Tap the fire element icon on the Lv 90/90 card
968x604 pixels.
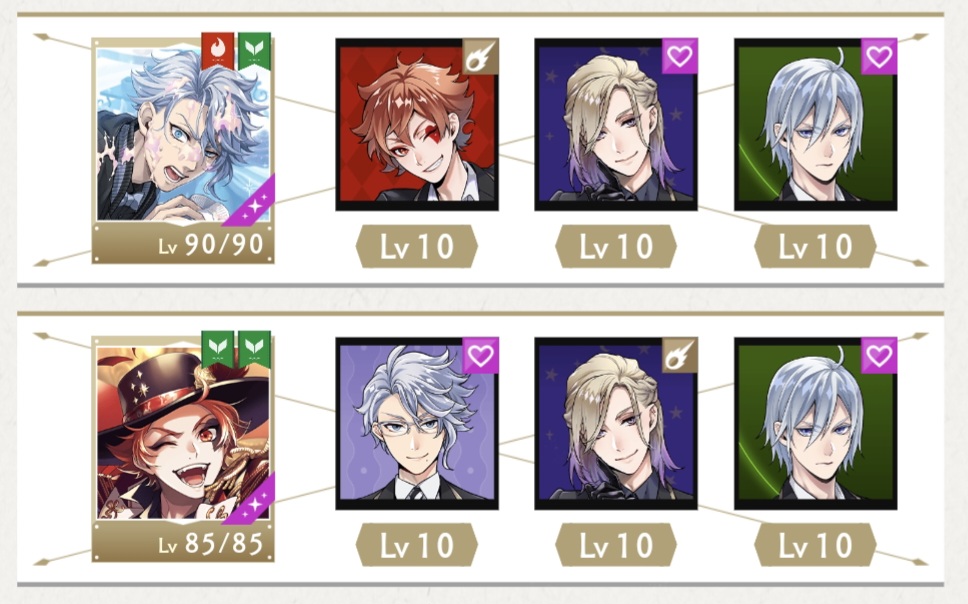[x=217, y=51]
